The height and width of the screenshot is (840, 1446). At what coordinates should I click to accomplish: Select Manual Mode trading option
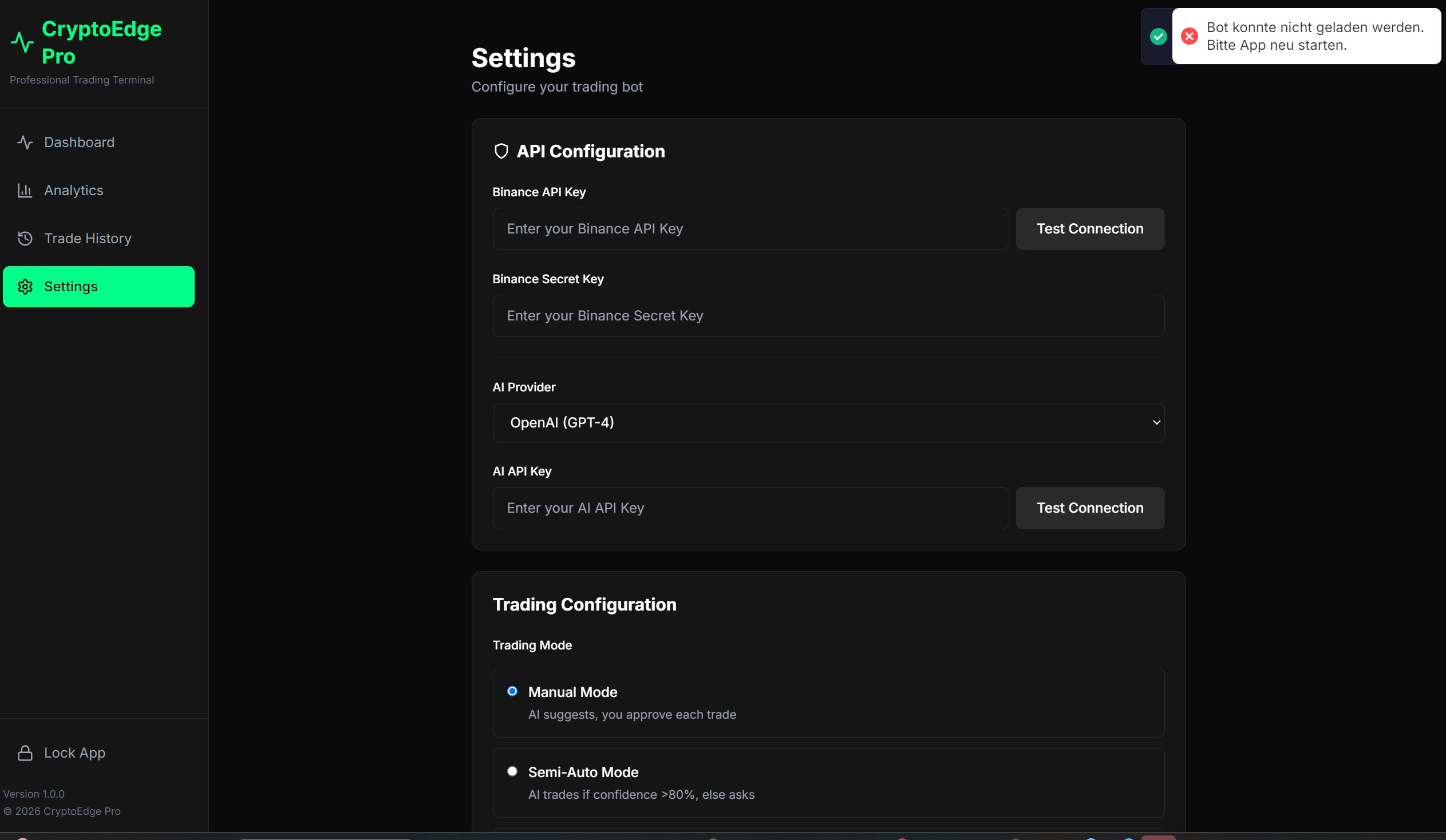pos(512,691)
